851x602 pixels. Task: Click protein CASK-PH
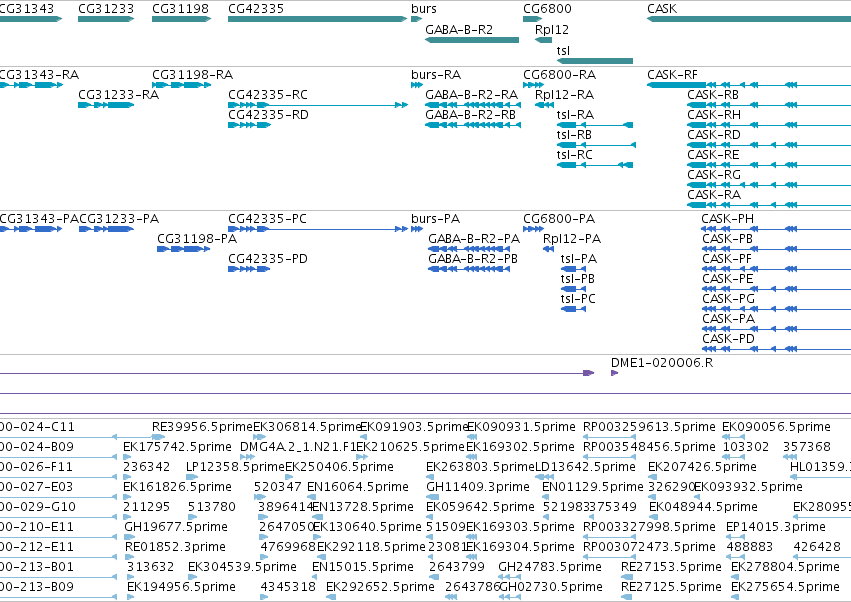point(776,229)
